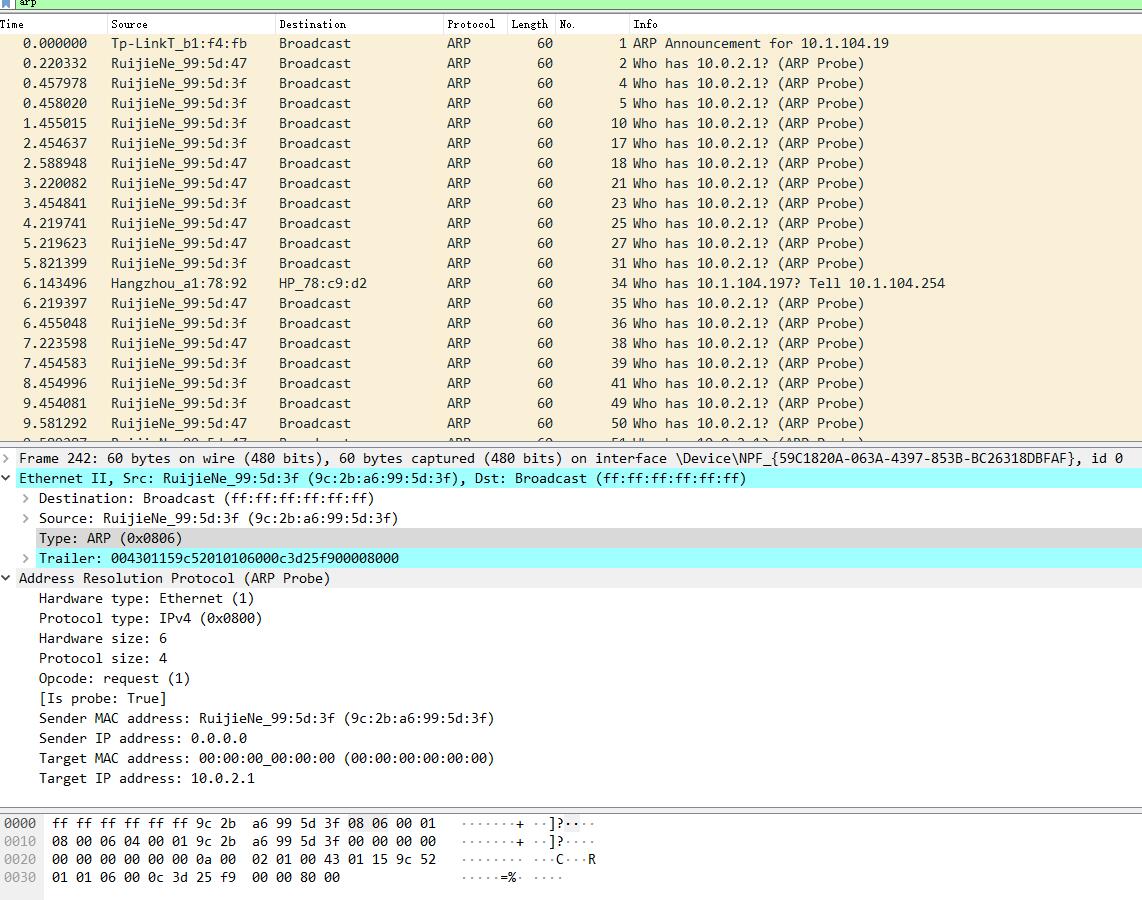Select the Type: ARP (0x0806) field
The image size is (1142, 900).
110,538
